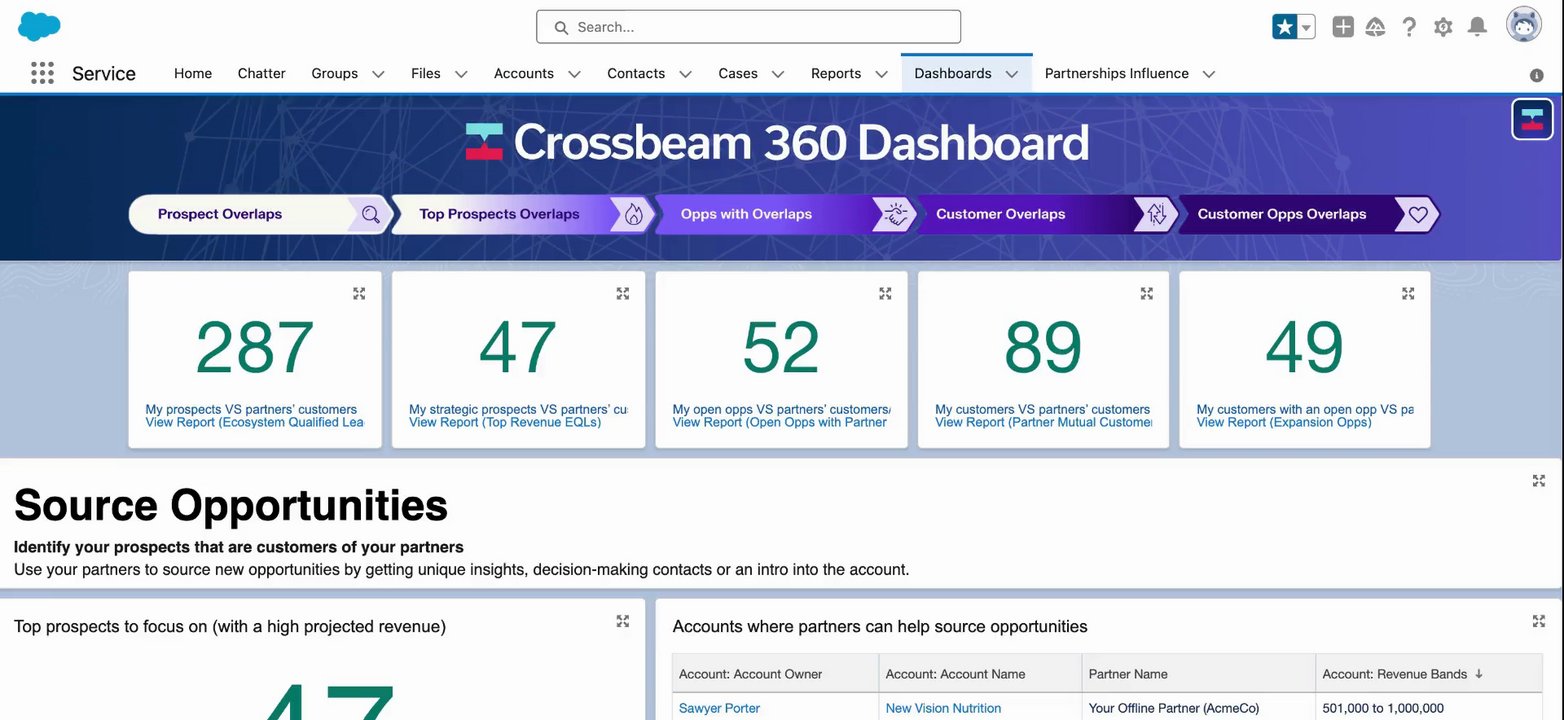Screen dimensions: 1564x720
Task: Expand the Reports tab dropdown chevron
Action: tap(881, 74)
